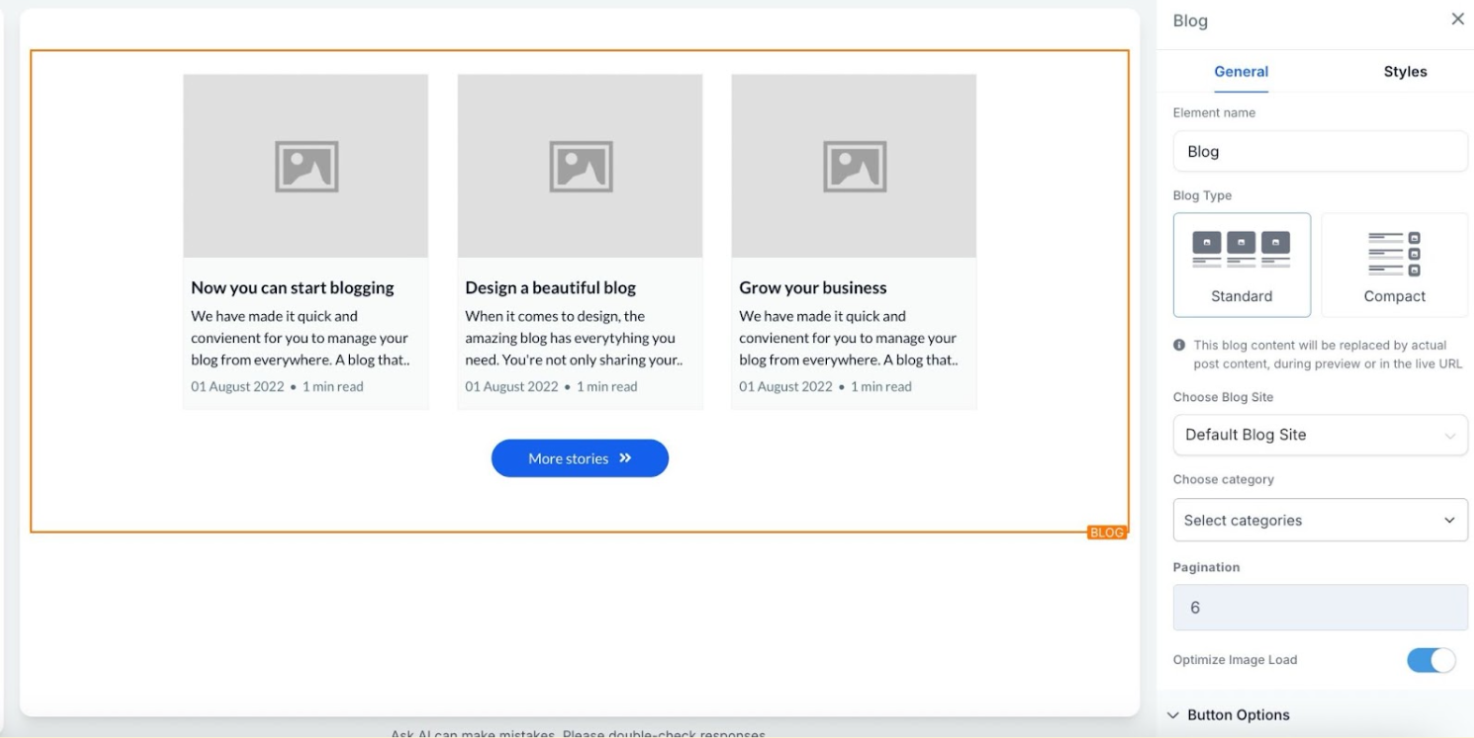
Task: Click the Compact blog layout icon
Action: [x=1394, y=253]
